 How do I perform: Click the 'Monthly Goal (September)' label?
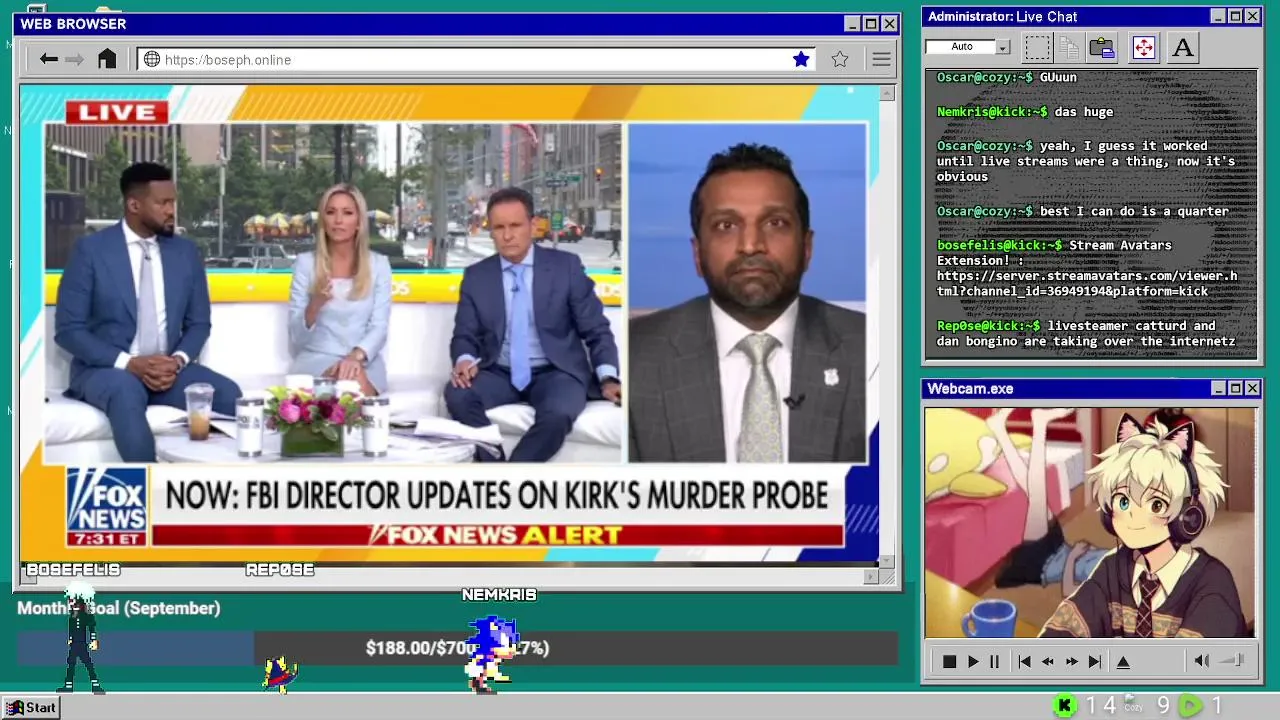pyautogui.click(x=119, y=608)
